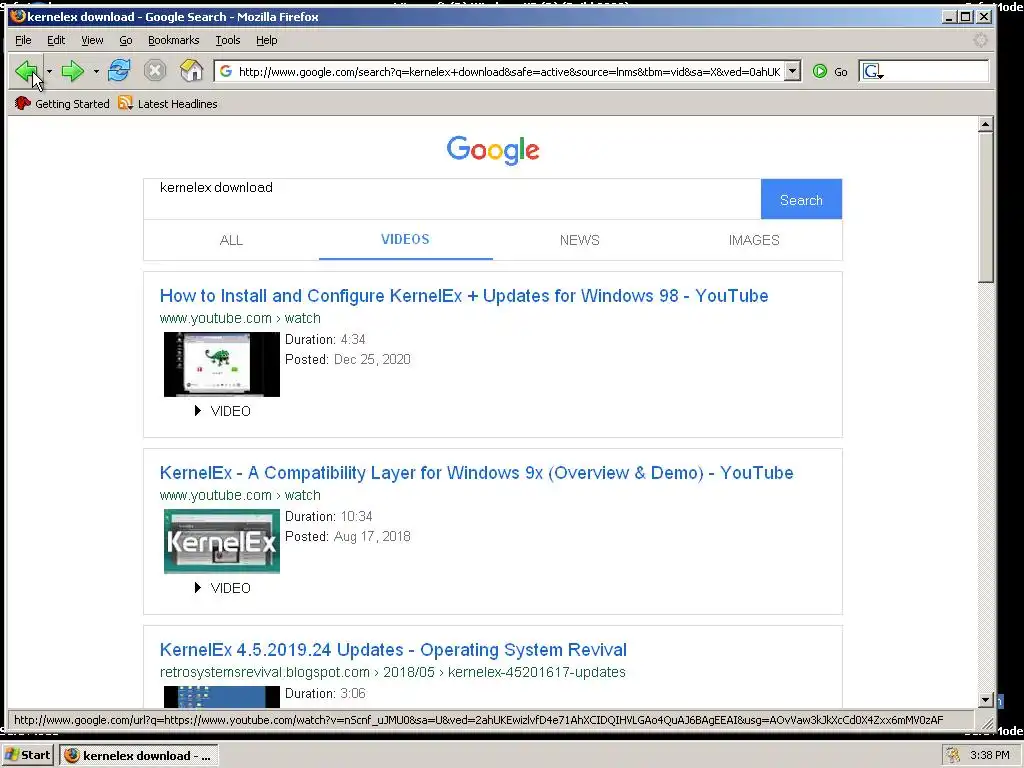Image resolution: width=1024 pixels, height=768 pixels.
Task: Open the File menu
Action: click(x=23, y=40)
